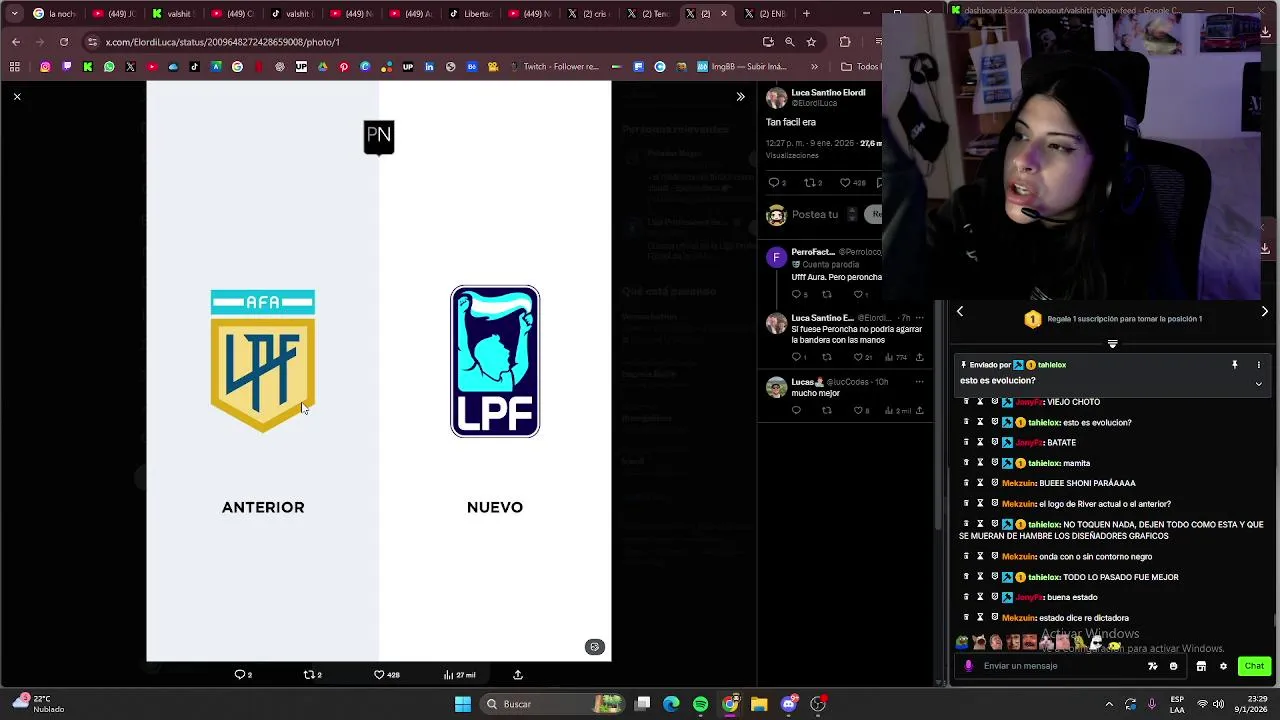Retweet icon under the main tweet
Viewport: 1280px width, 720px height.
pos(812,183)
